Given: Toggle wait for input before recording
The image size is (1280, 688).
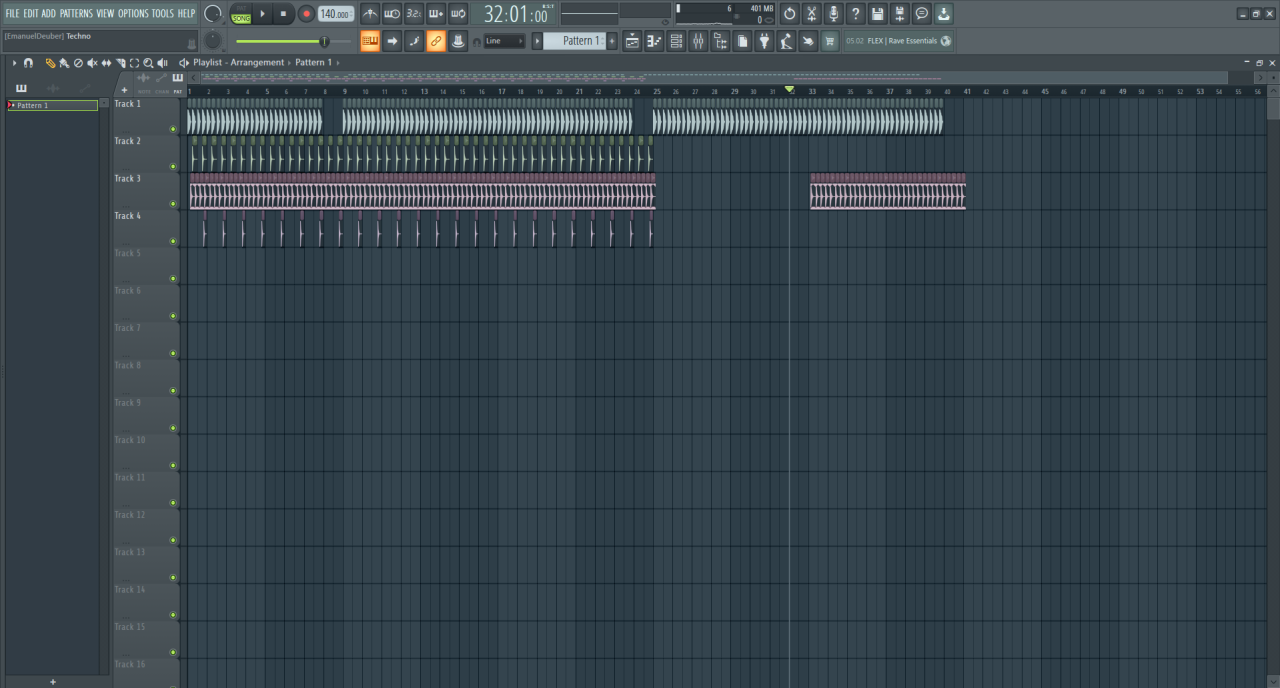Looking at the screenshot, I should 392,14.
